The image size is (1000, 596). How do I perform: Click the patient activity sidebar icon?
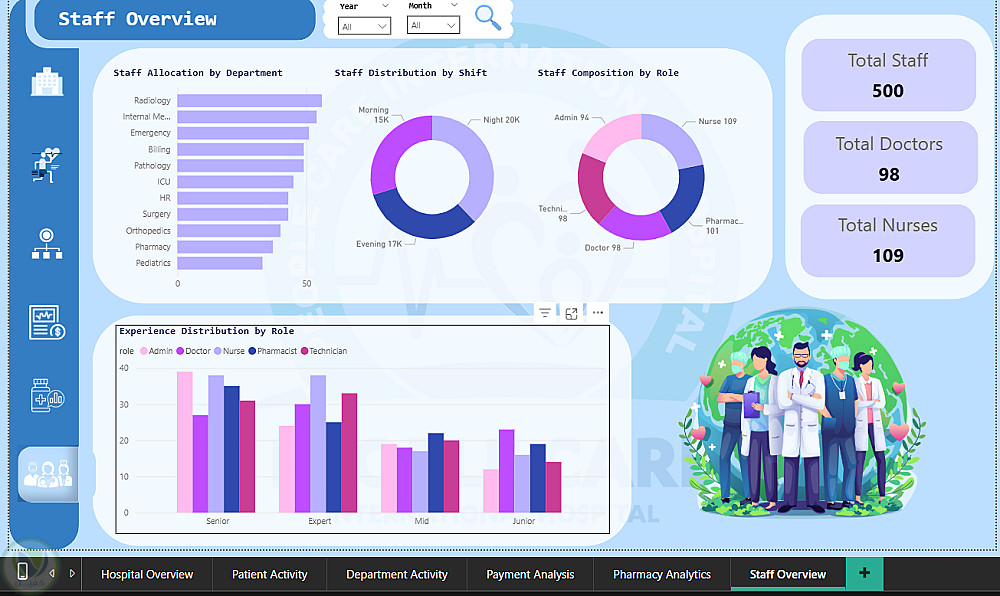tap(46, 165)
